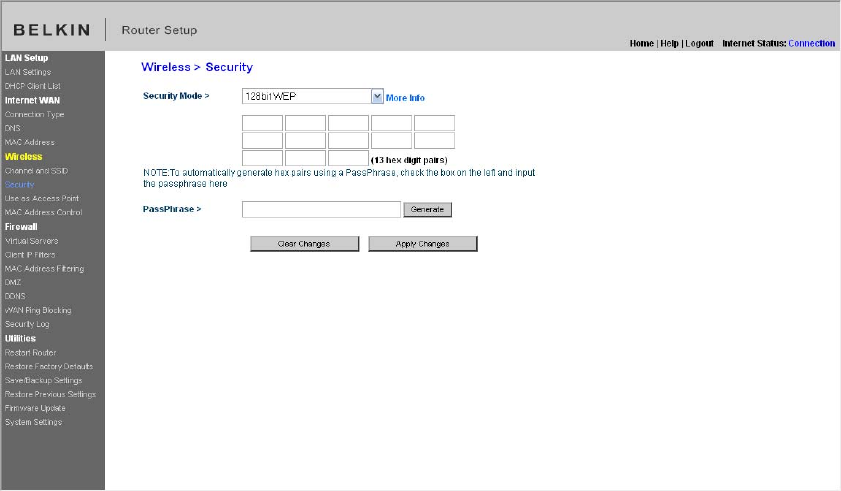Click the BELKIN logo
Screen dimensions: 841x491
(x=52, y=30)
